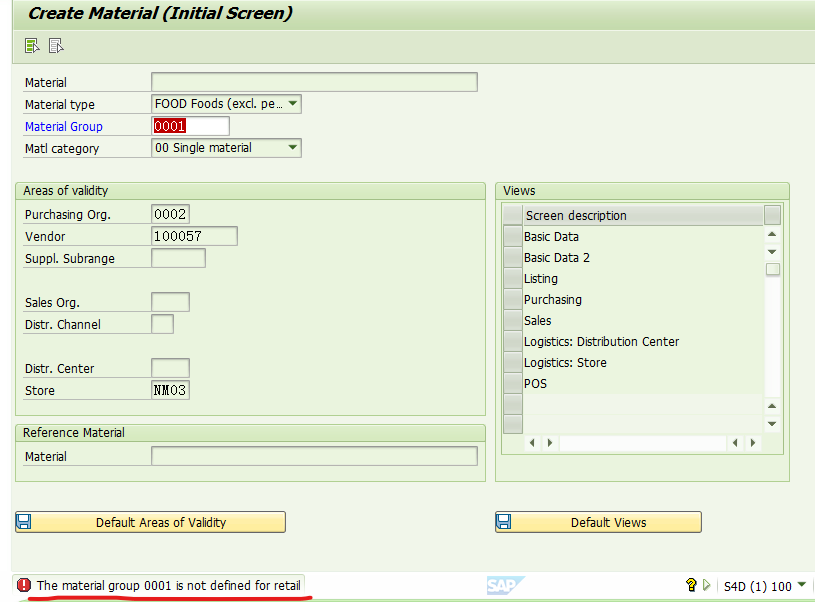815x602 pixels.
Task: Select the Listing view row selector
Action: [x=513, y=278]
